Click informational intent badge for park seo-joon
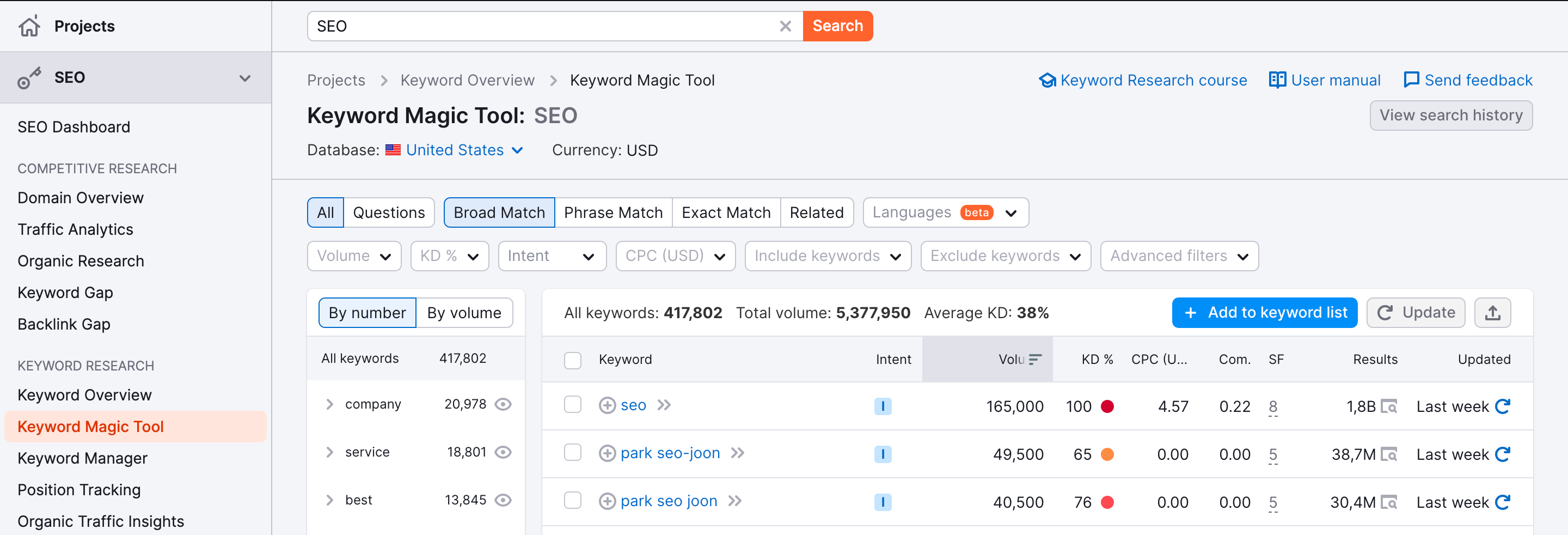The height and width of the screenshot is (535, 1568). tap(883, 454)
